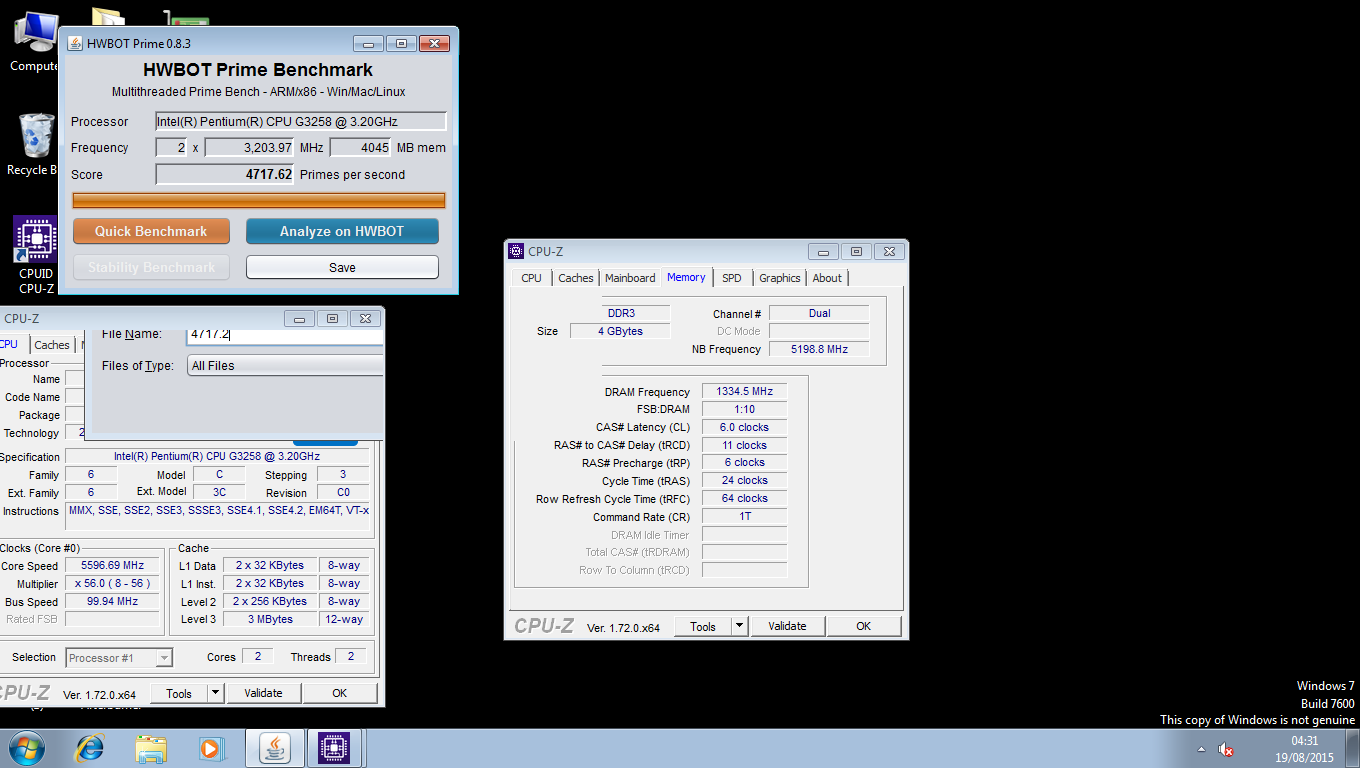Open the Mainboard tab
Screen dimensions: 1360x768
pyautogui.click(x=630, y=278)
